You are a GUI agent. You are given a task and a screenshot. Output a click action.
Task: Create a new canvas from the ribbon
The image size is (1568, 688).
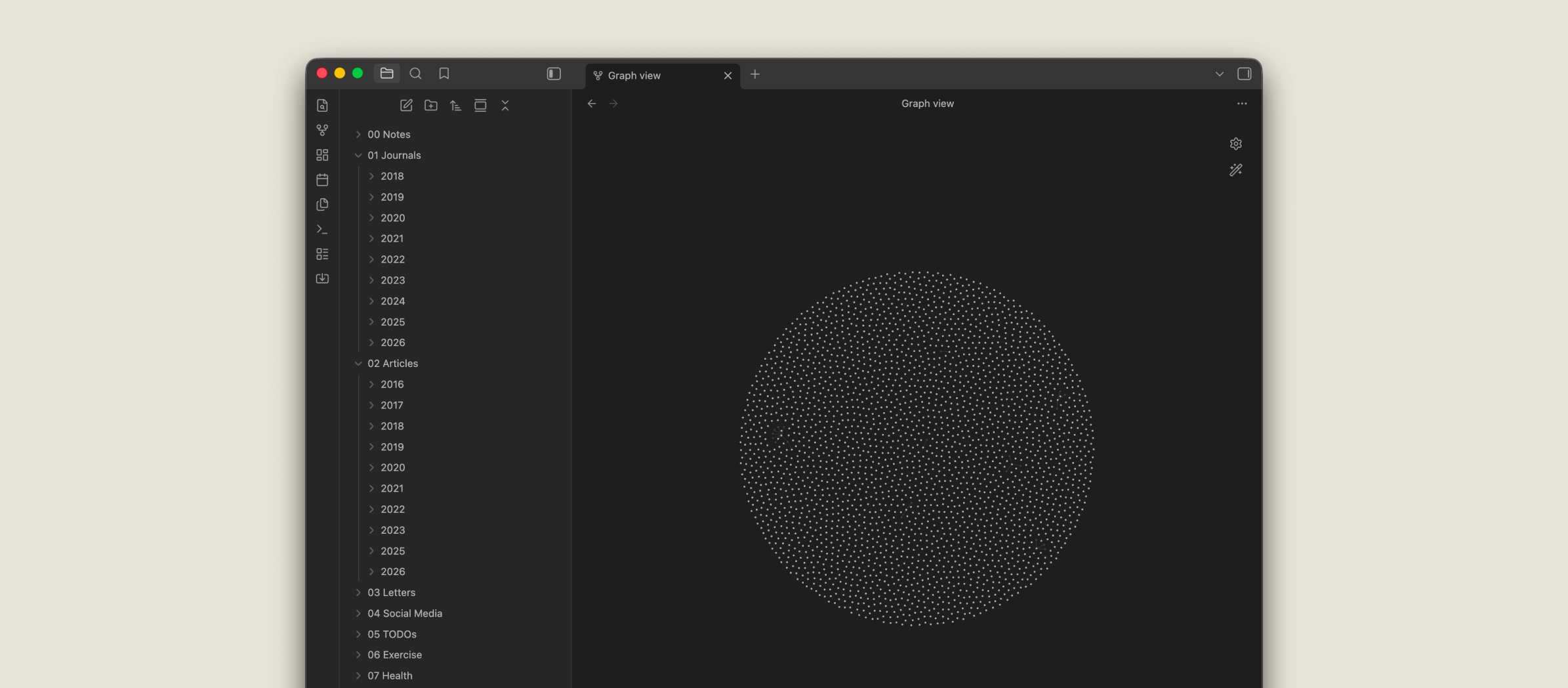tap(322, 155)
